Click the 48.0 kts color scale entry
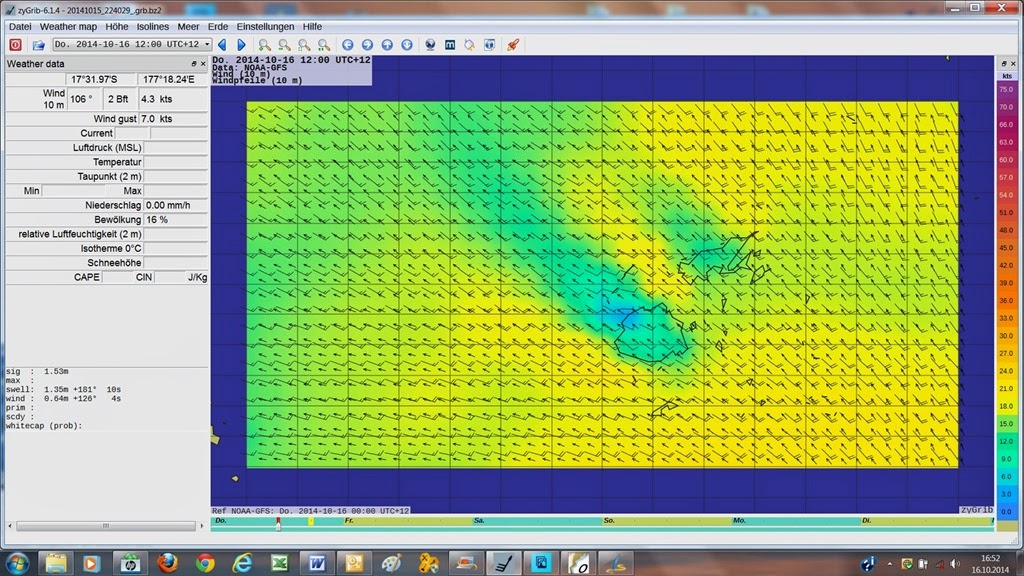Image resolution: width=1024 pixels, height=576 pixels. pyautogui.click(x=1006, y=231)
